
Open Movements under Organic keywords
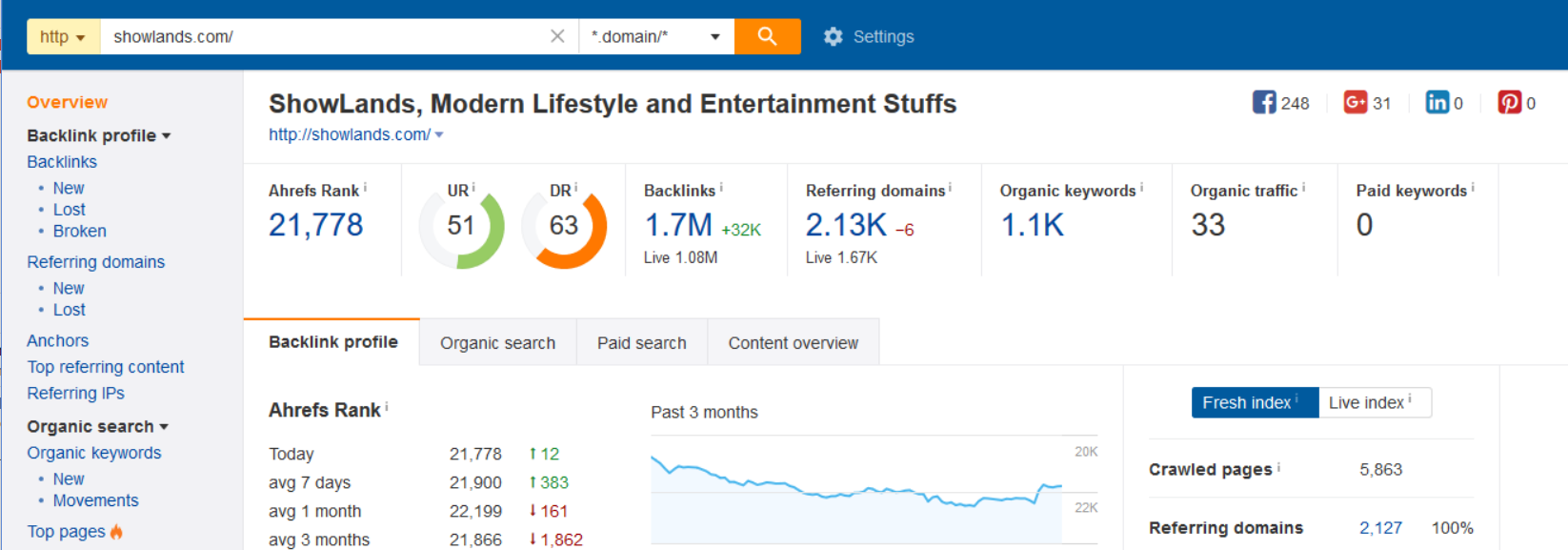(96, 500)
